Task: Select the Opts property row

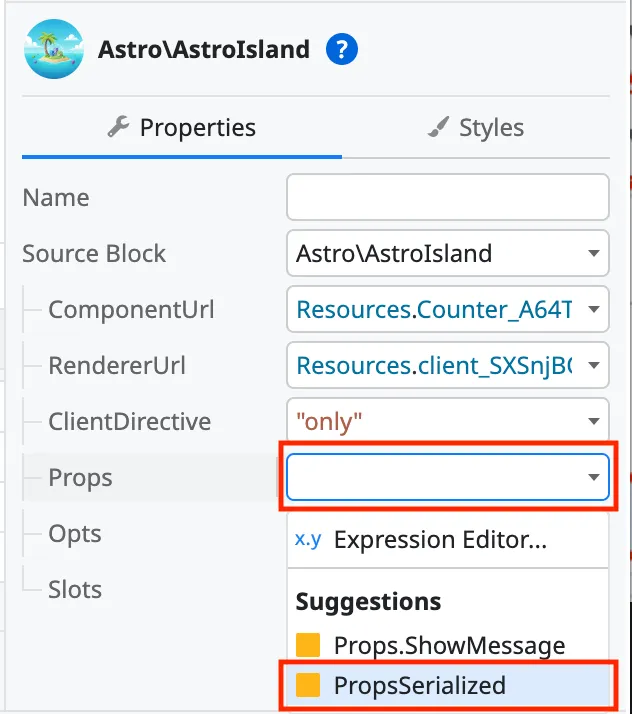Action: [73, 534]
